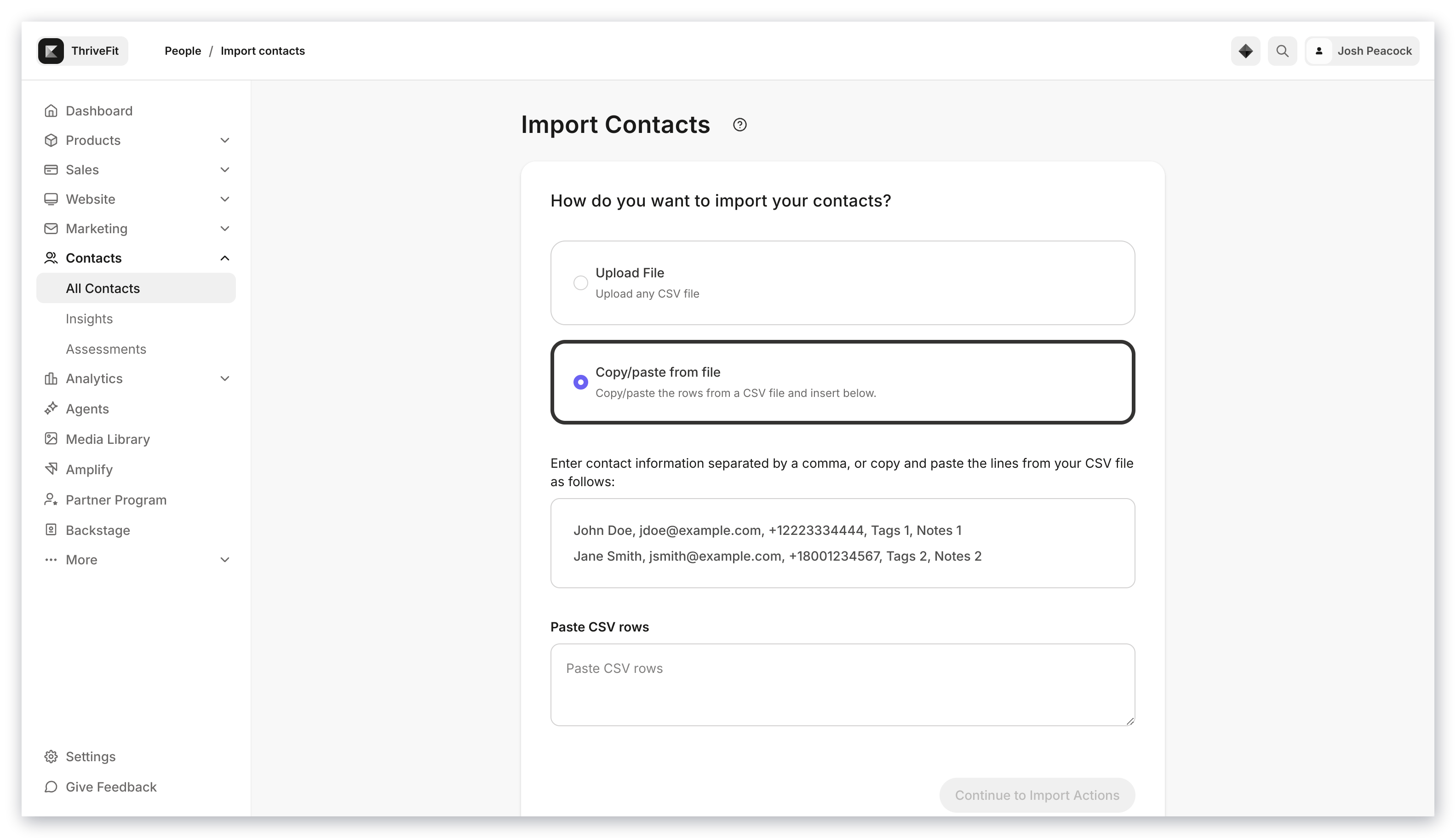The height and width of the screenshot is (838, 1456).
Task: Click the Sales card icon
Action: point(51,169)
